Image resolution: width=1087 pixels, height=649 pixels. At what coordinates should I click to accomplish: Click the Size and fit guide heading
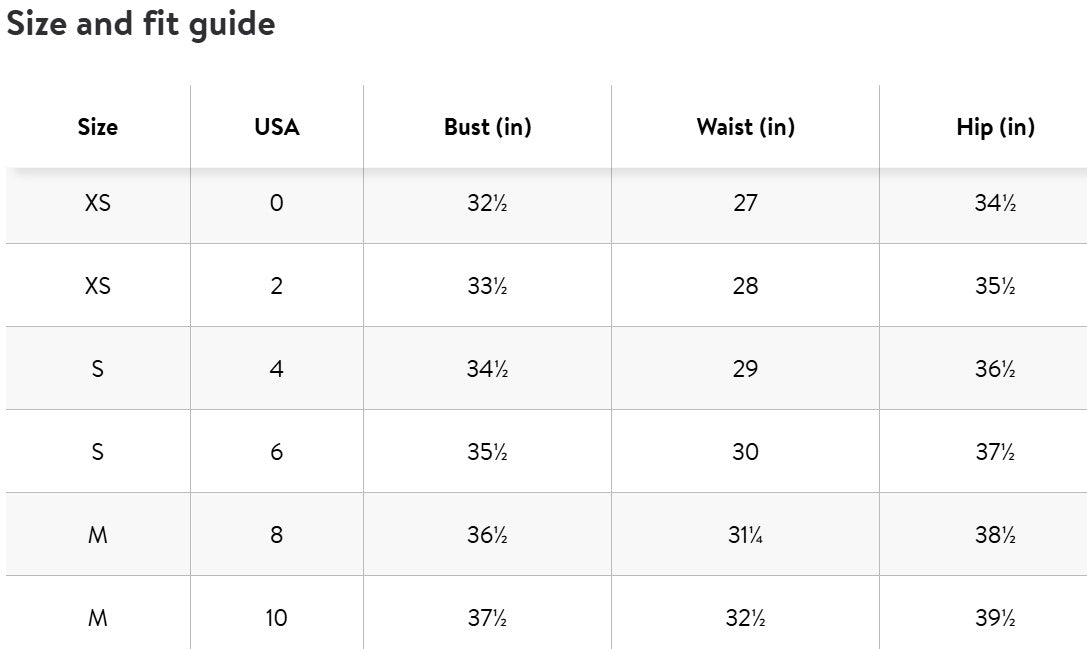pyautogui.click(x=141, y=24)
